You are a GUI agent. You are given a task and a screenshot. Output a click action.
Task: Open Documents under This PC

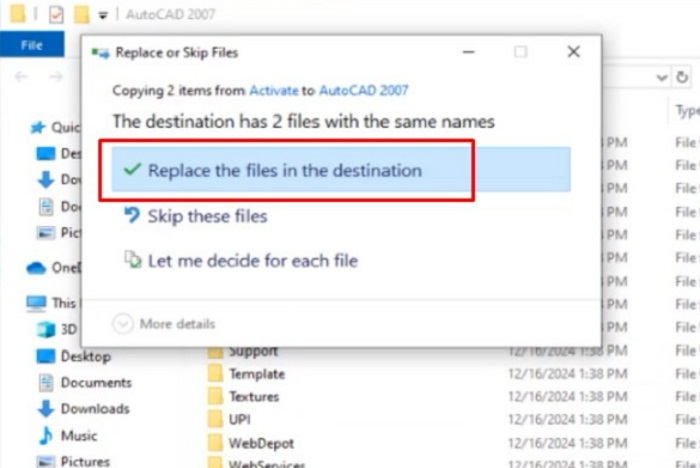coord(85,383)
